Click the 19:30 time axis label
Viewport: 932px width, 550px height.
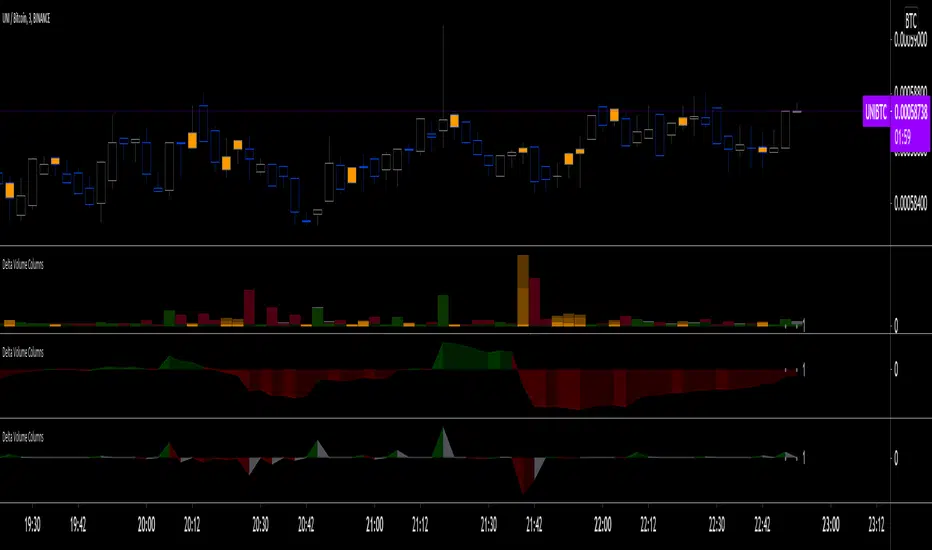(32, 524)
